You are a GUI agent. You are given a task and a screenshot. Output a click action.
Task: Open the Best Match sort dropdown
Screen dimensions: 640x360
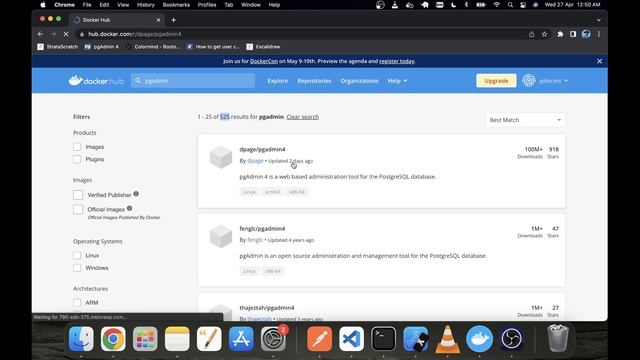click(x=525, y=120)
